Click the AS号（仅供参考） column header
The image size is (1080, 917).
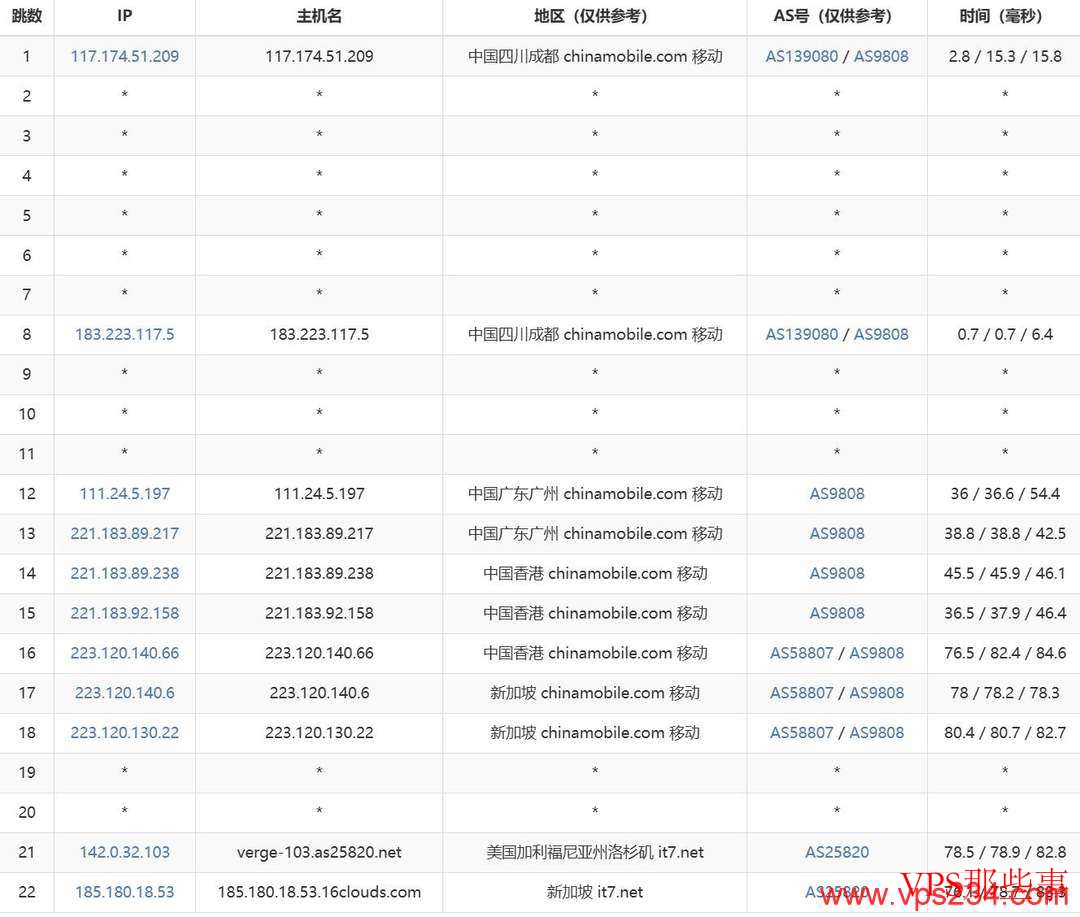(837, 17)
